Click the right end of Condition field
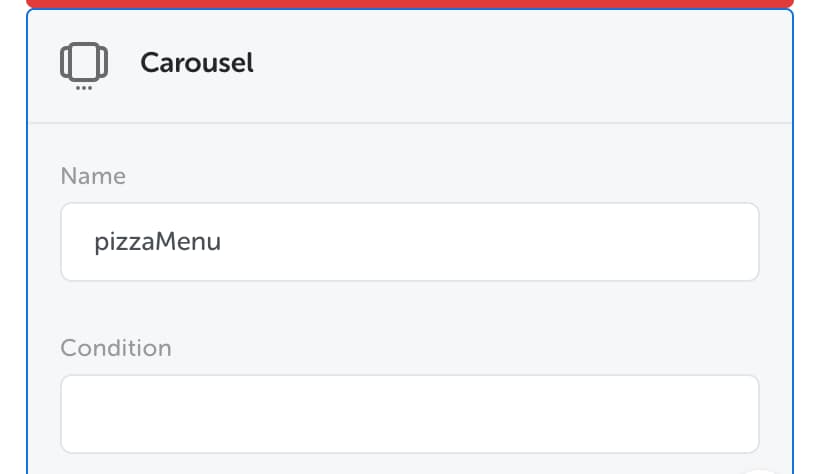The width and height of the screenshot is (826, 474). click(x=738, y=414)
